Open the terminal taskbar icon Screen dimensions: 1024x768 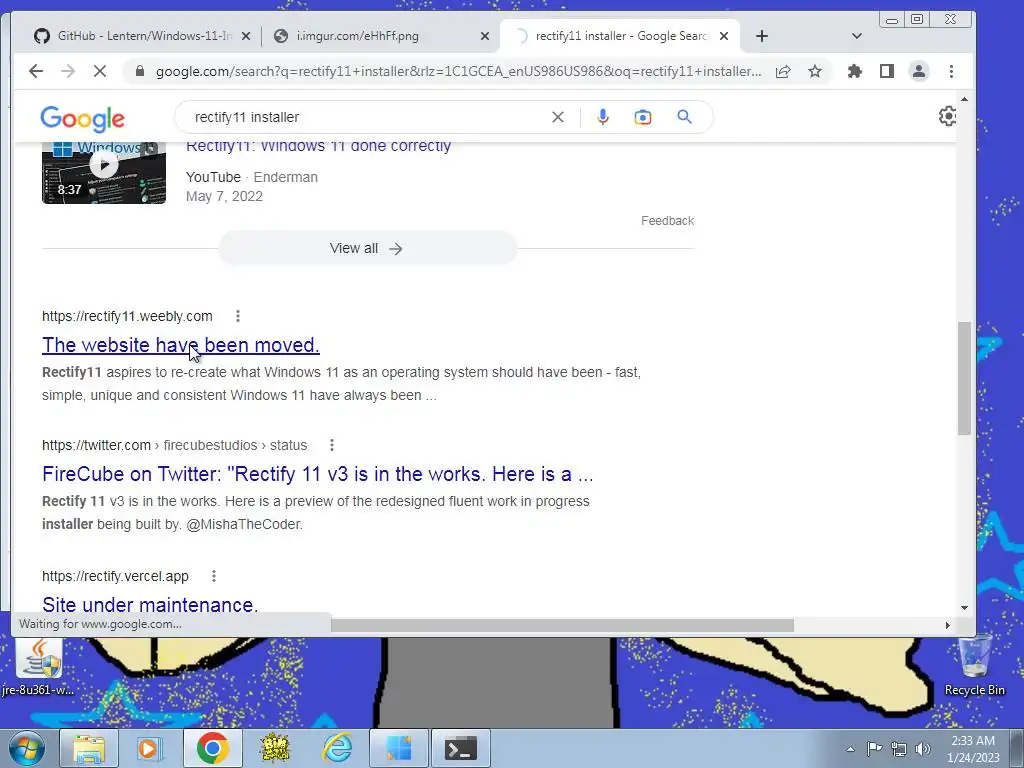tap(461, 748)
